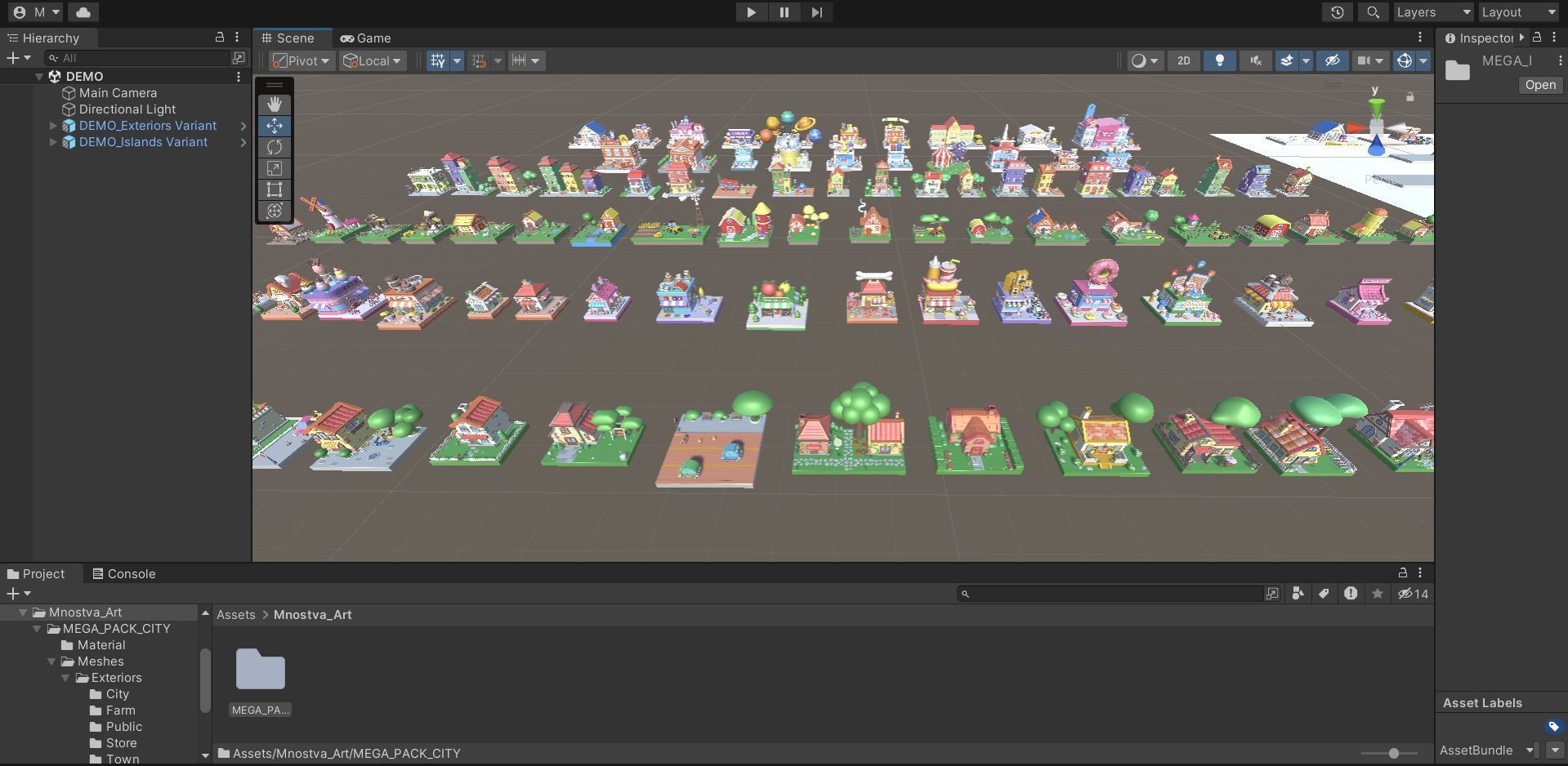Viewport: 1568px width, 766px height.
Task: Toggle scene effects (skybox, fog)
Action: click(1286, 60)
